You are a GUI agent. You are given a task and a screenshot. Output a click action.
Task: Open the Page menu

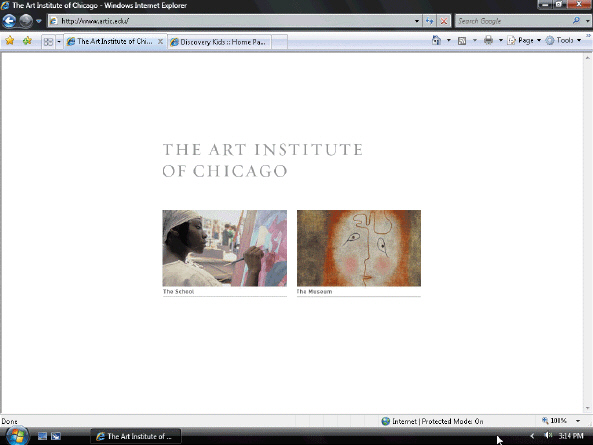click(x=525, y=40)
